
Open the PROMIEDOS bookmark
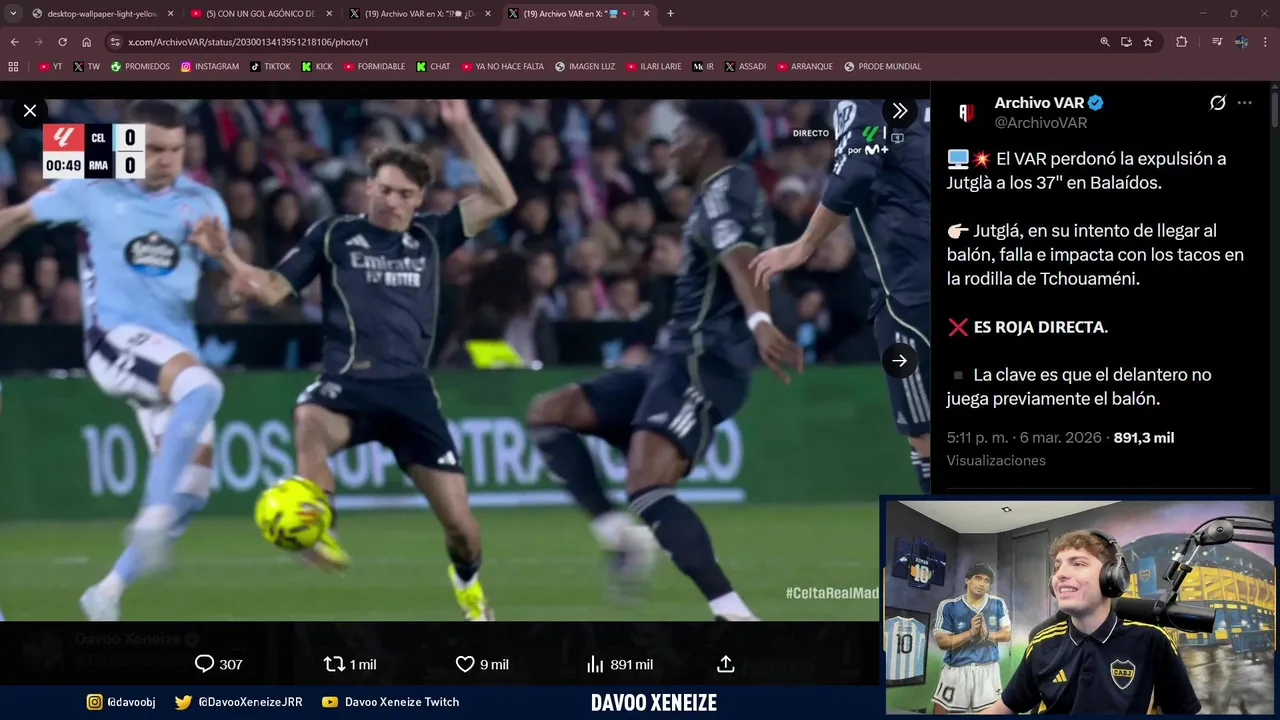click(x=140, y=67)
